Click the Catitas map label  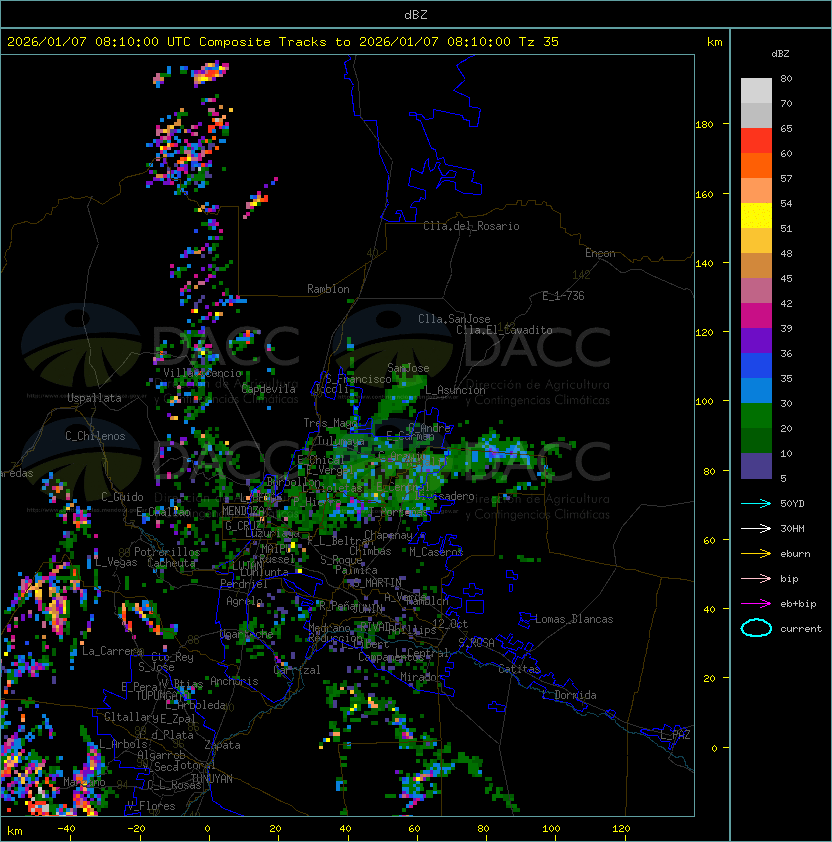click(x=519, y=669)
